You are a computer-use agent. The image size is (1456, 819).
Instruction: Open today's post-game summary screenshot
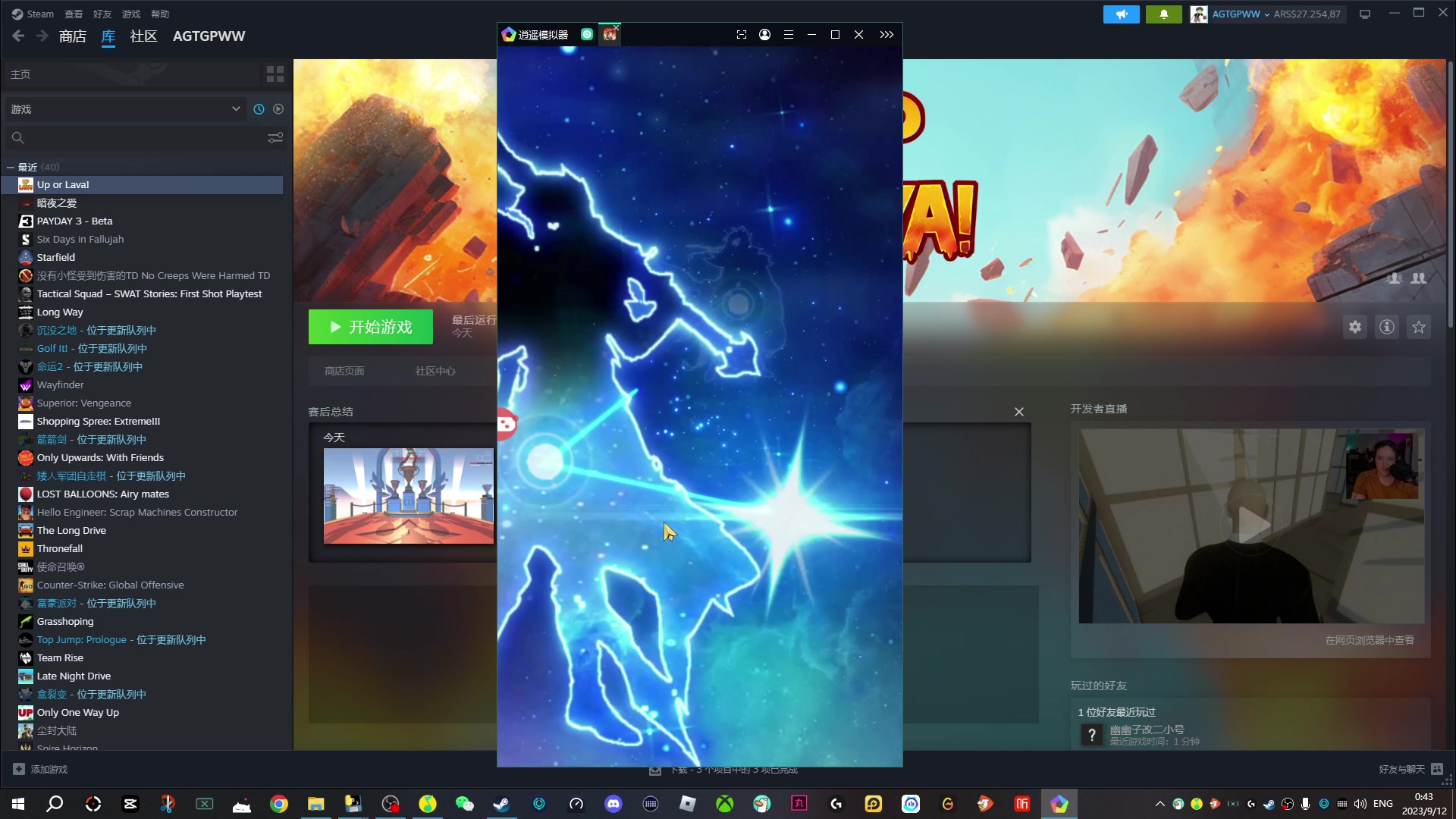coord(409,496)
